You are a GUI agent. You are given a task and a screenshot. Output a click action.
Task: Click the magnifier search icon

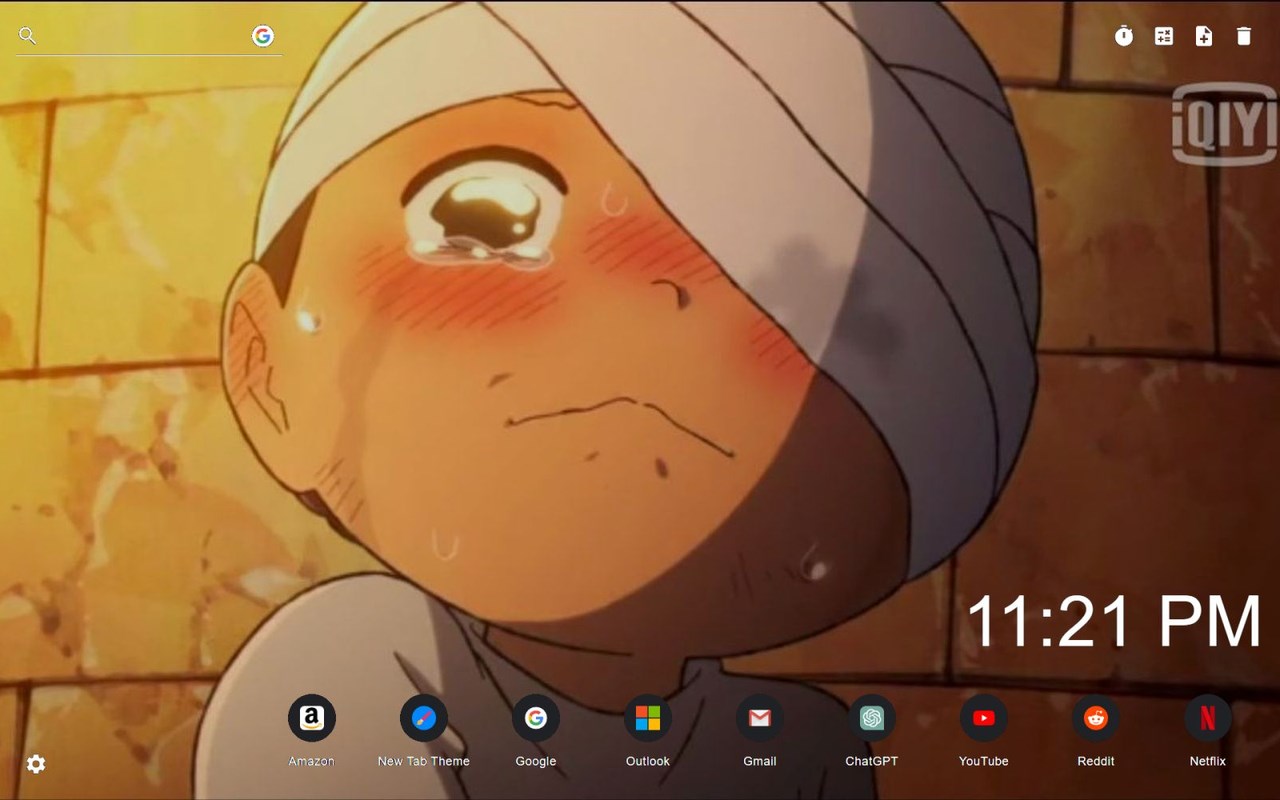tap(28, 36)
